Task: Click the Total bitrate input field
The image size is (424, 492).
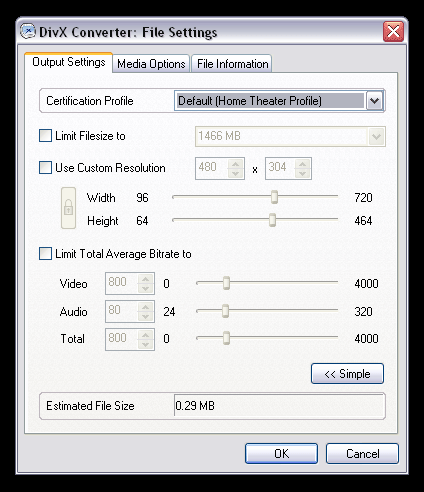Action: point(122,339)
